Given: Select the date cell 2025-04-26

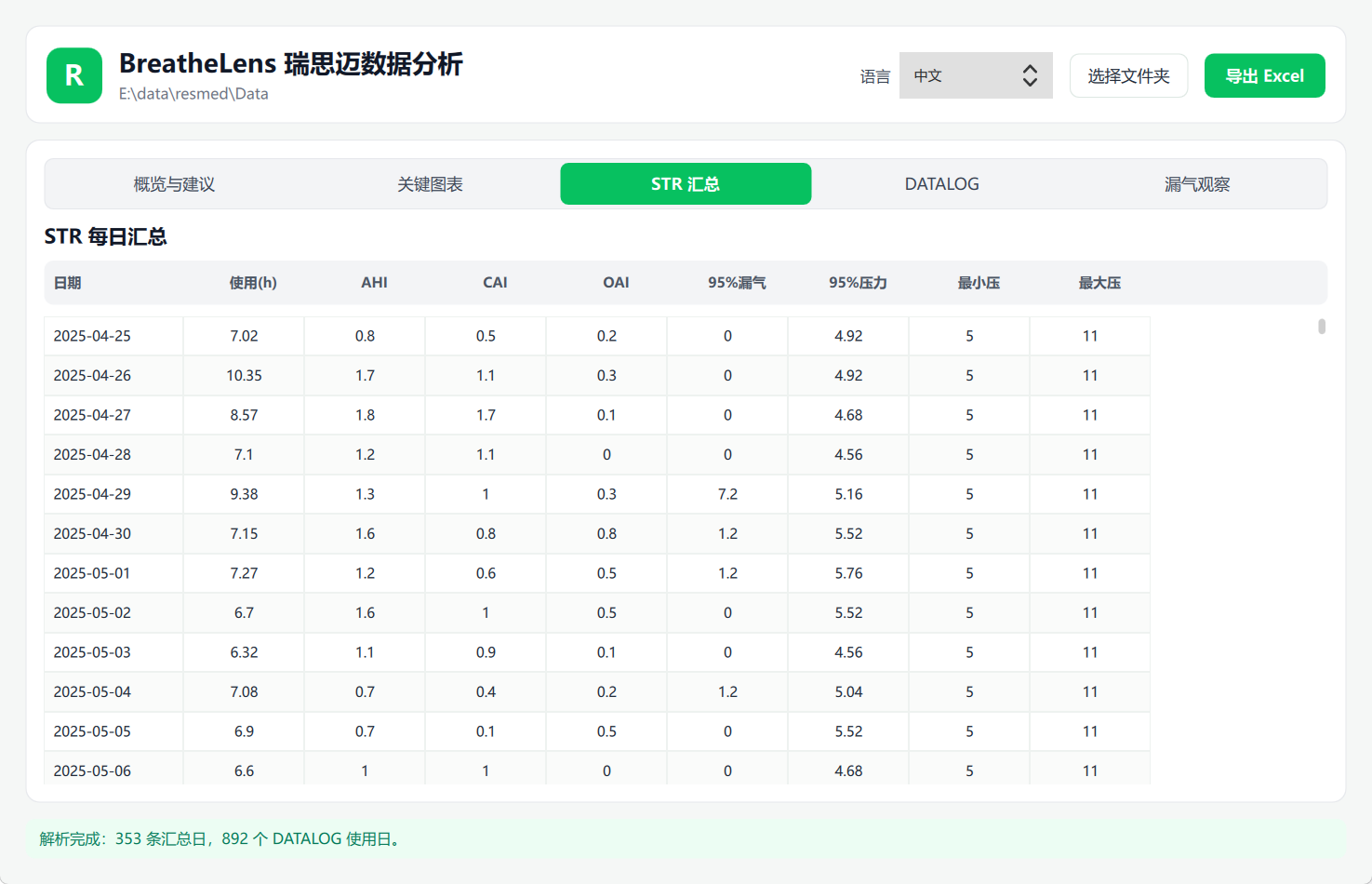Looking at the screenshot, I should (x=113, y=376).
